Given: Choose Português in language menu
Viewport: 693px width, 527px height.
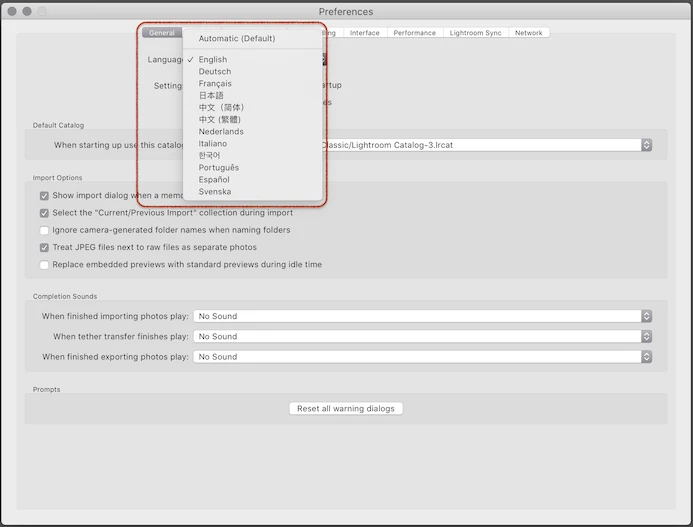Looking at the screenshot, I should click(252, 168).
